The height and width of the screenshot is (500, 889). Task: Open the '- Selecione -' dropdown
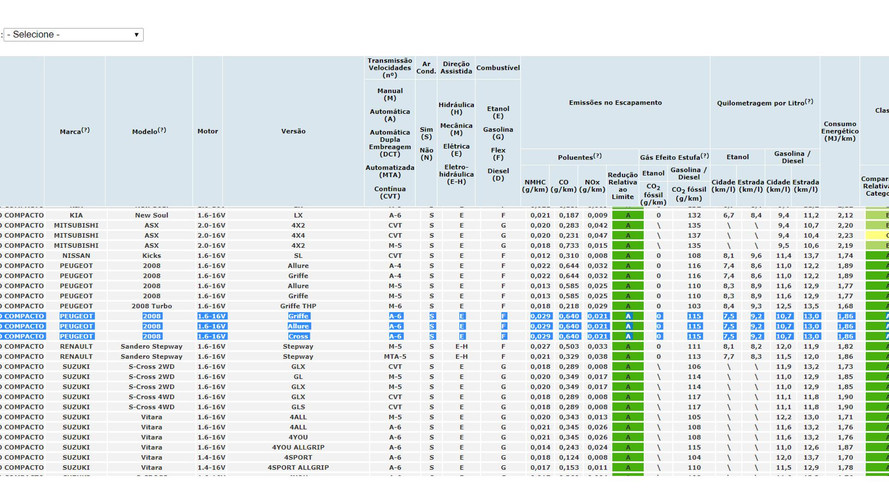[74, 35]
